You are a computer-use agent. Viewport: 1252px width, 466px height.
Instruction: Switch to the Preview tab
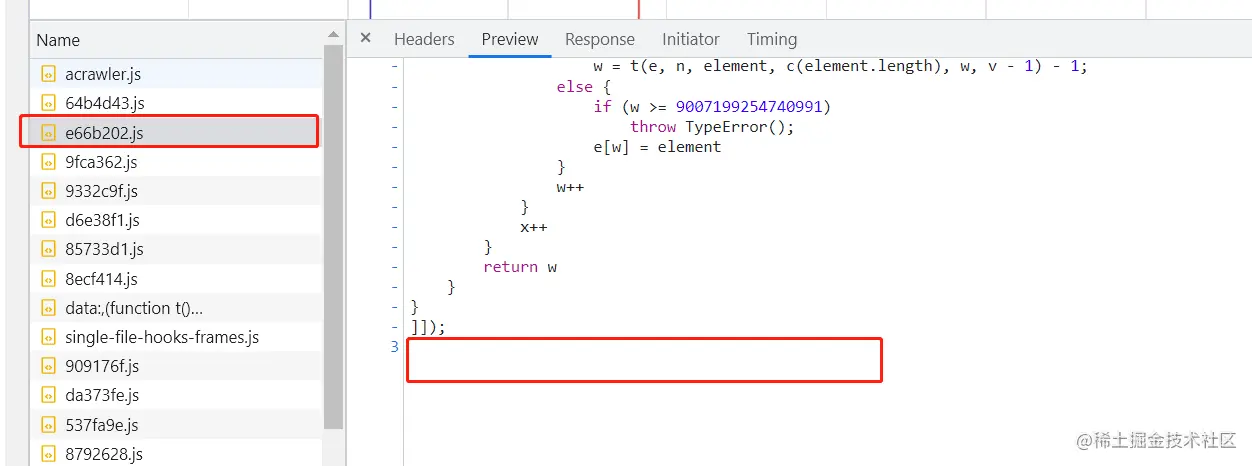tap(510, 39)
